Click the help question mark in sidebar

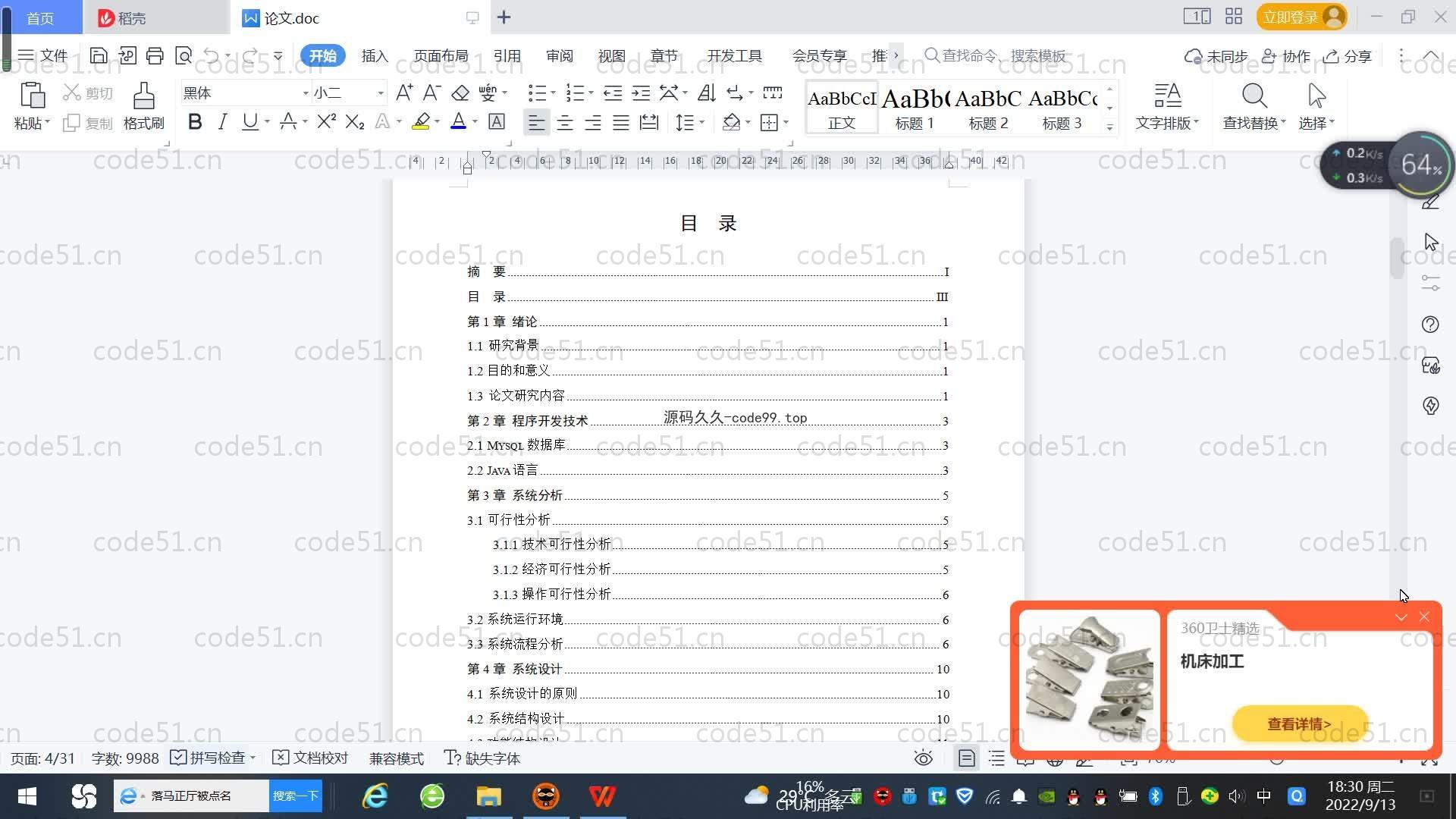(x=1430, y=325)
